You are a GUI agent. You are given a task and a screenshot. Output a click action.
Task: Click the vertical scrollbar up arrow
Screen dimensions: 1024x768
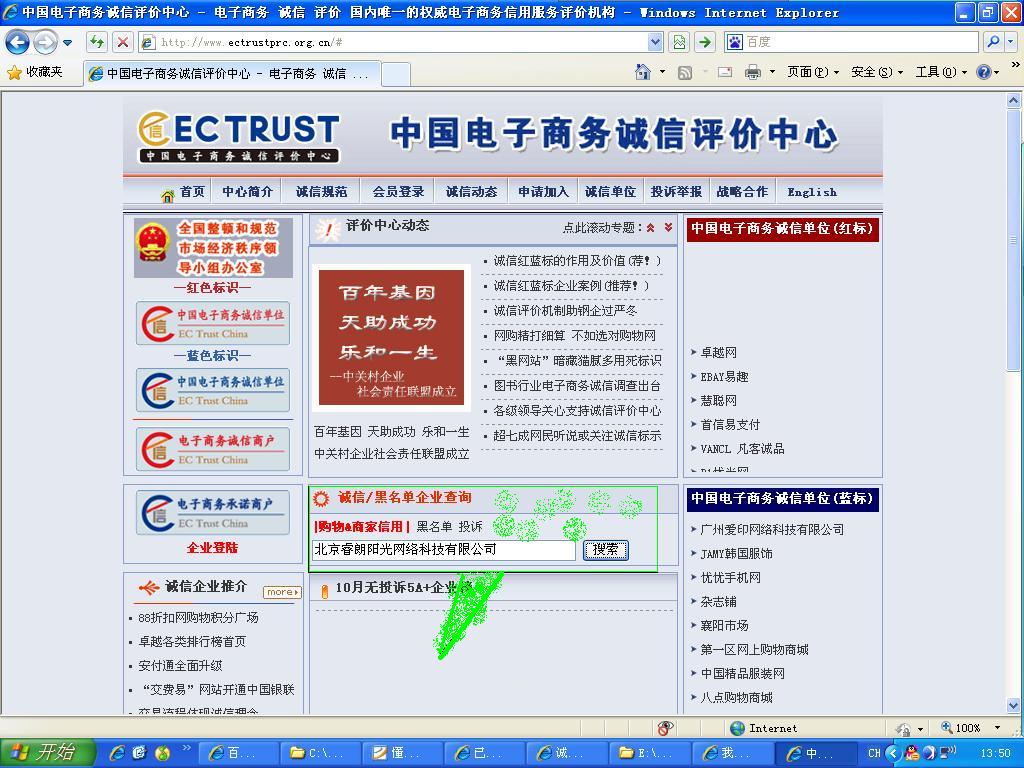tap(1014, 101)
